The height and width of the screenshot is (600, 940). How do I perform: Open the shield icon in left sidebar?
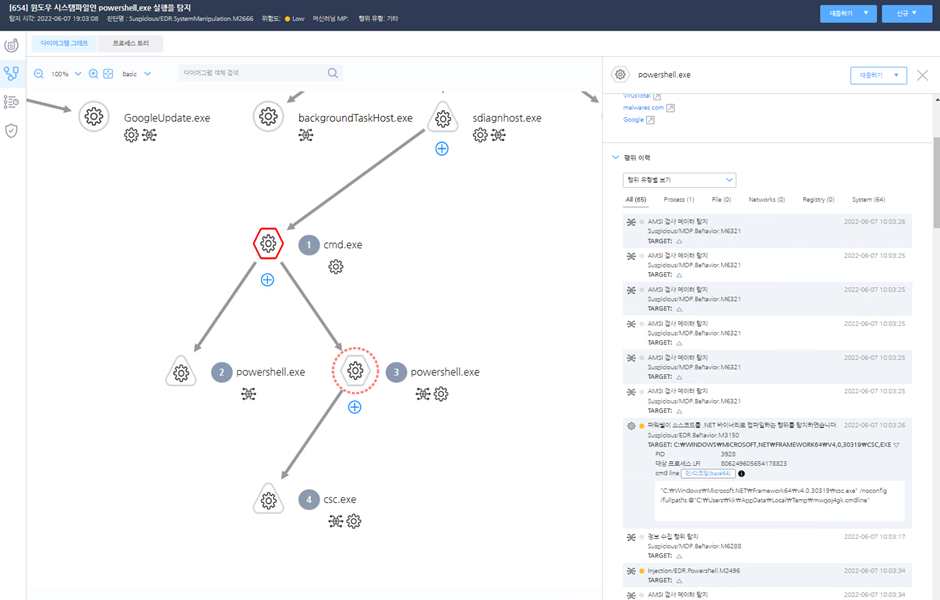pos(11,131)
